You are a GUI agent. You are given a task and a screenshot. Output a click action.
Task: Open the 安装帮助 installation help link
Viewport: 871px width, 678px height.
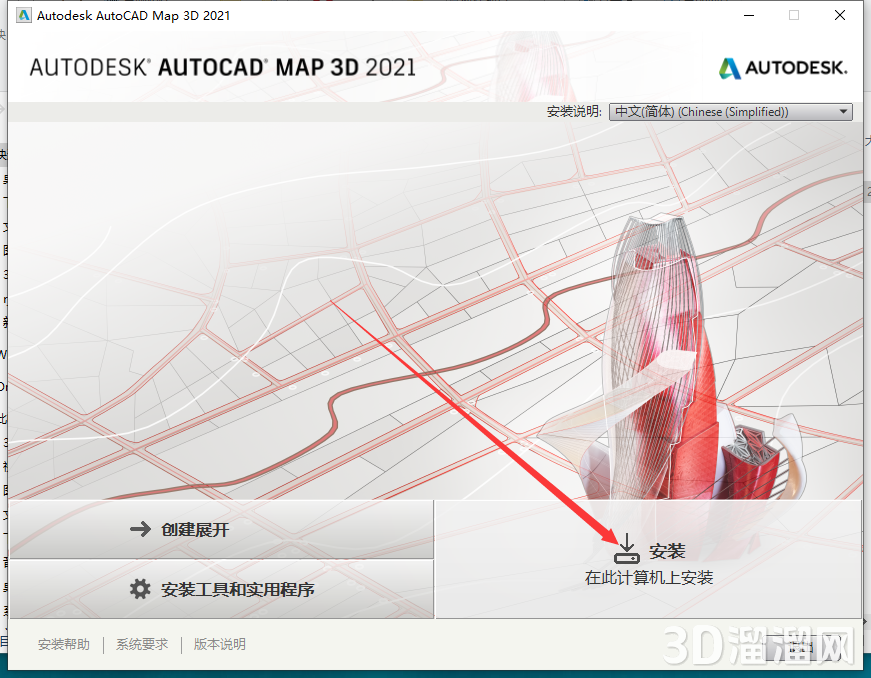[x=63, y=644]
